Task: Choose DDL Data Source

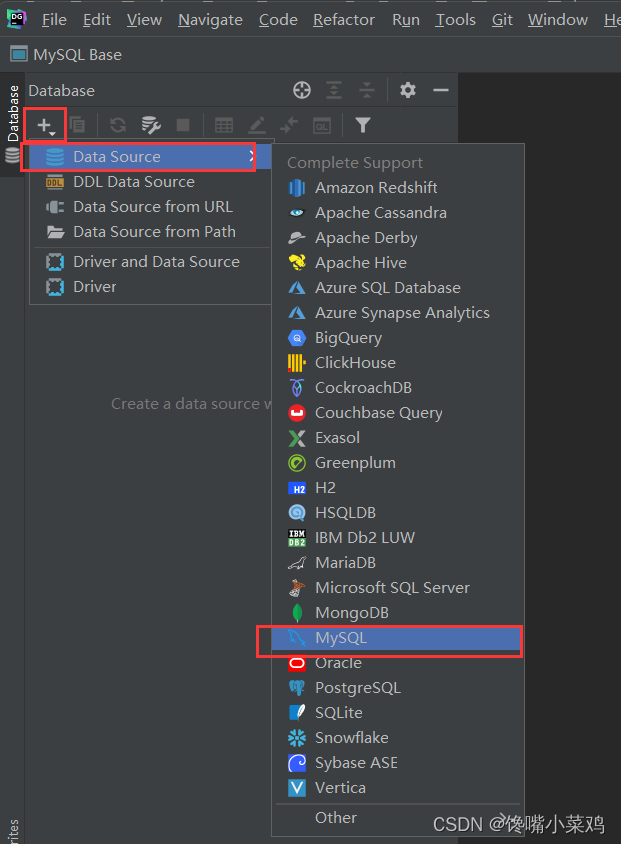Action: tap(150, 182)
